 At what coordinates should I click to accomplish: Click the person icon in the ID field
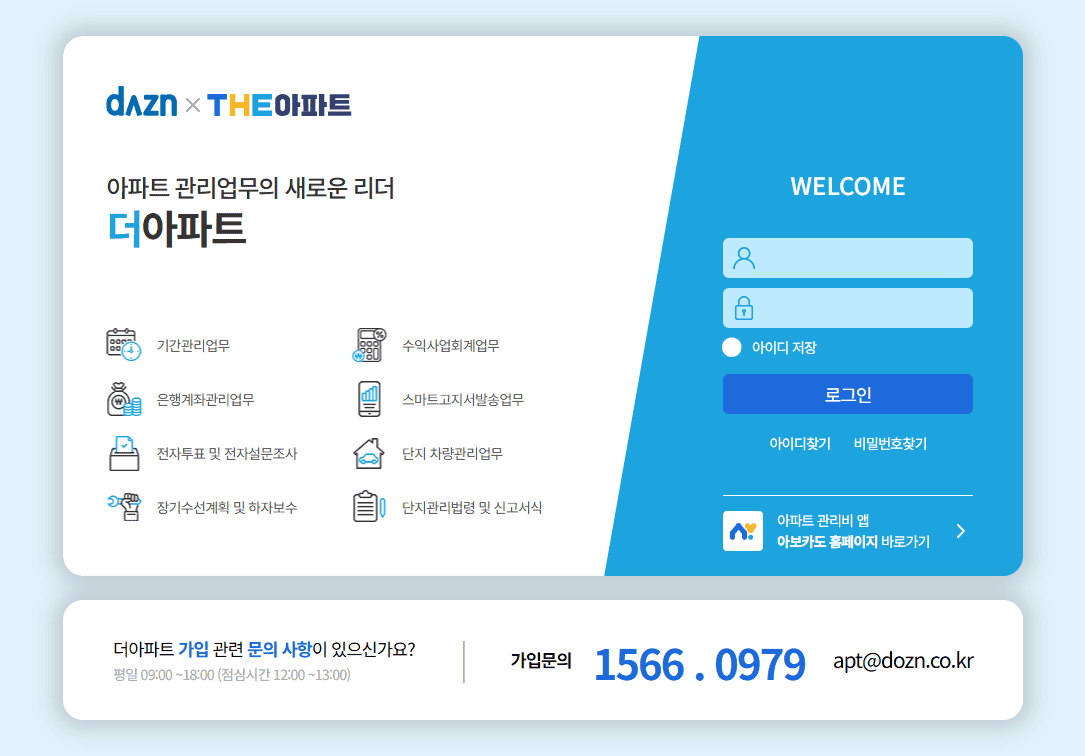(x=742, y=257)
